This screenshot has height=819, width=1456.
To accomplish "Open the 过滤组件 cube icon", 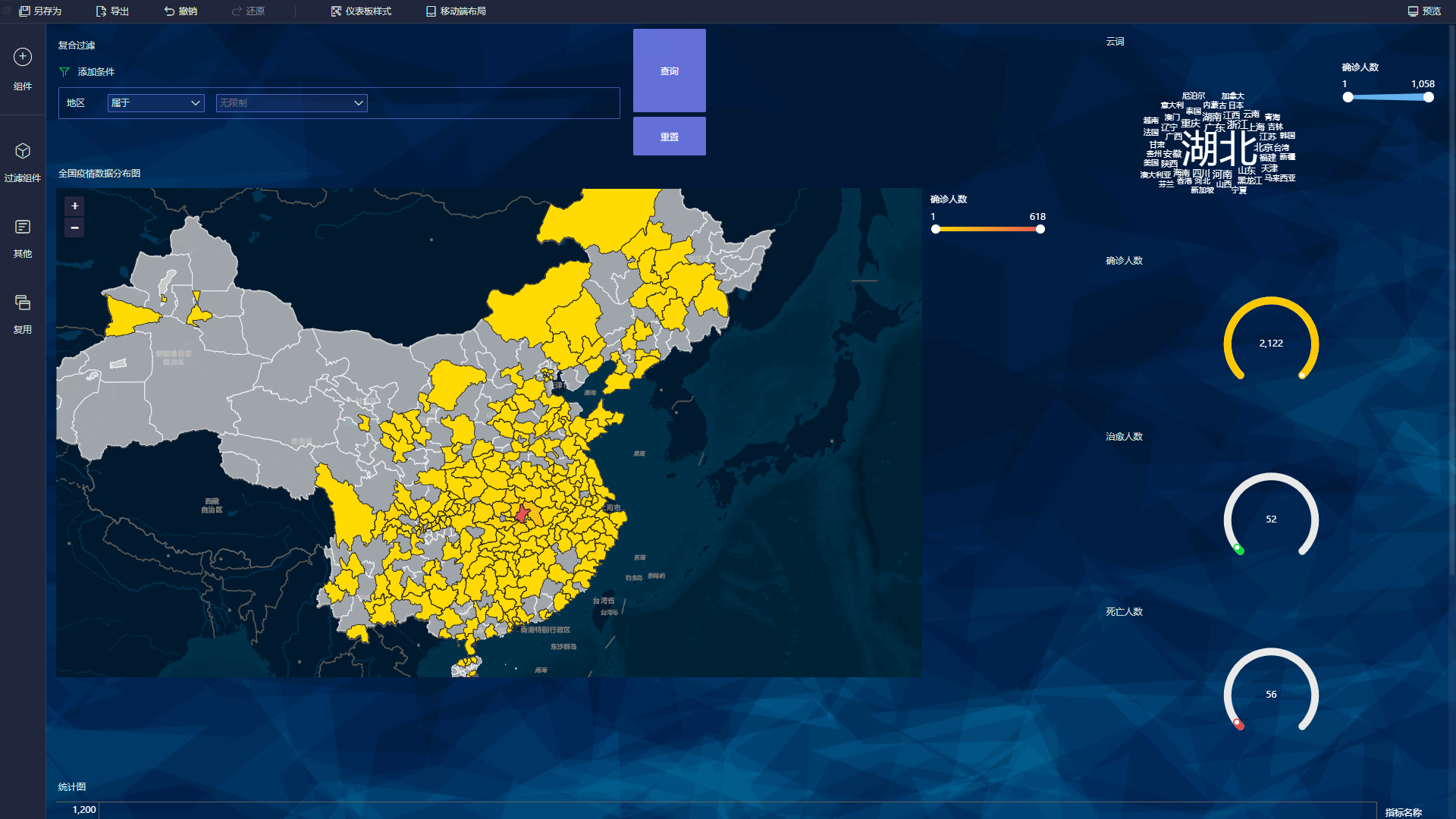I will (x=23, y=151).
